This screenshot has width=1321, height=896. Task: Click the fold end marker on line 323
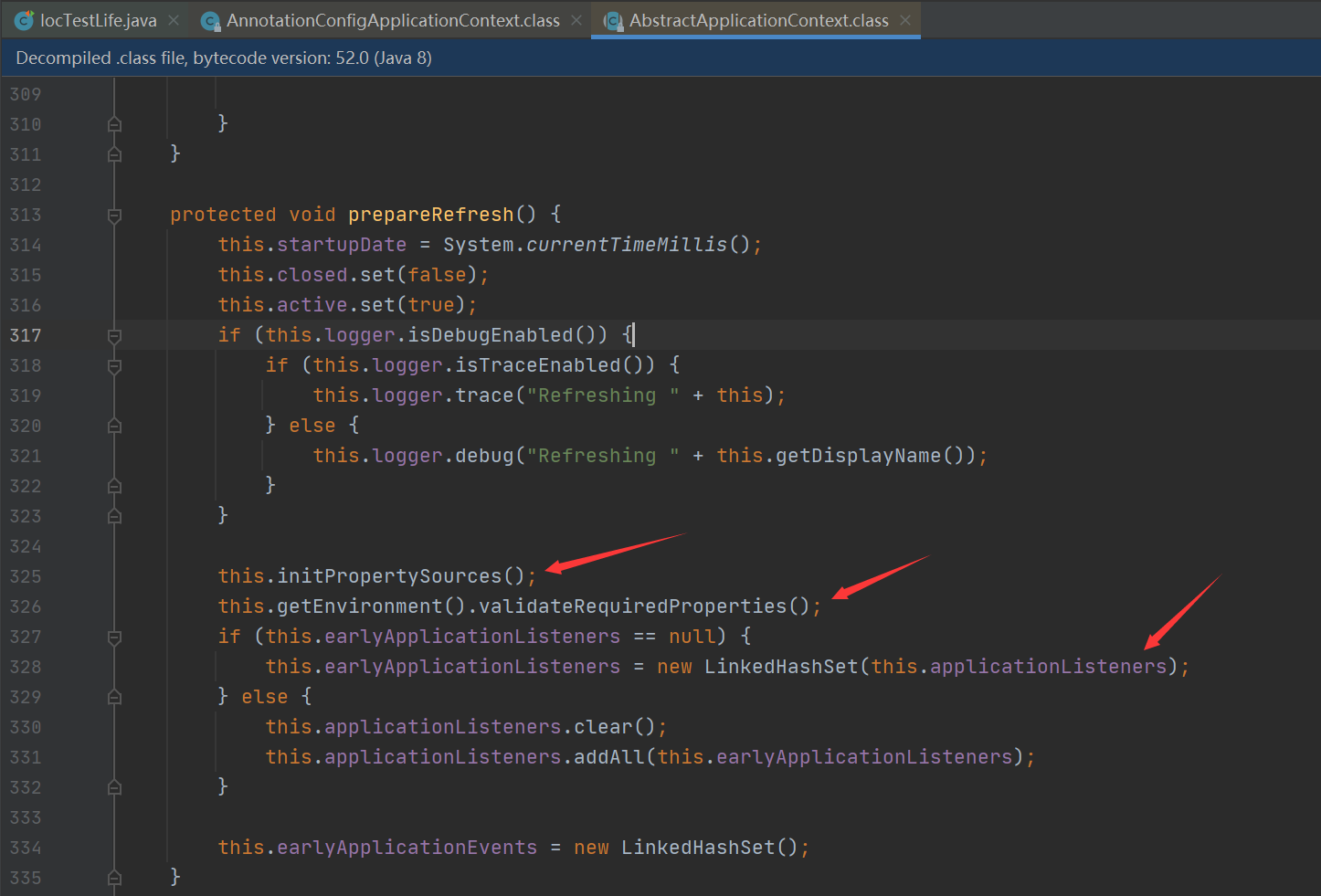point(114,516)
